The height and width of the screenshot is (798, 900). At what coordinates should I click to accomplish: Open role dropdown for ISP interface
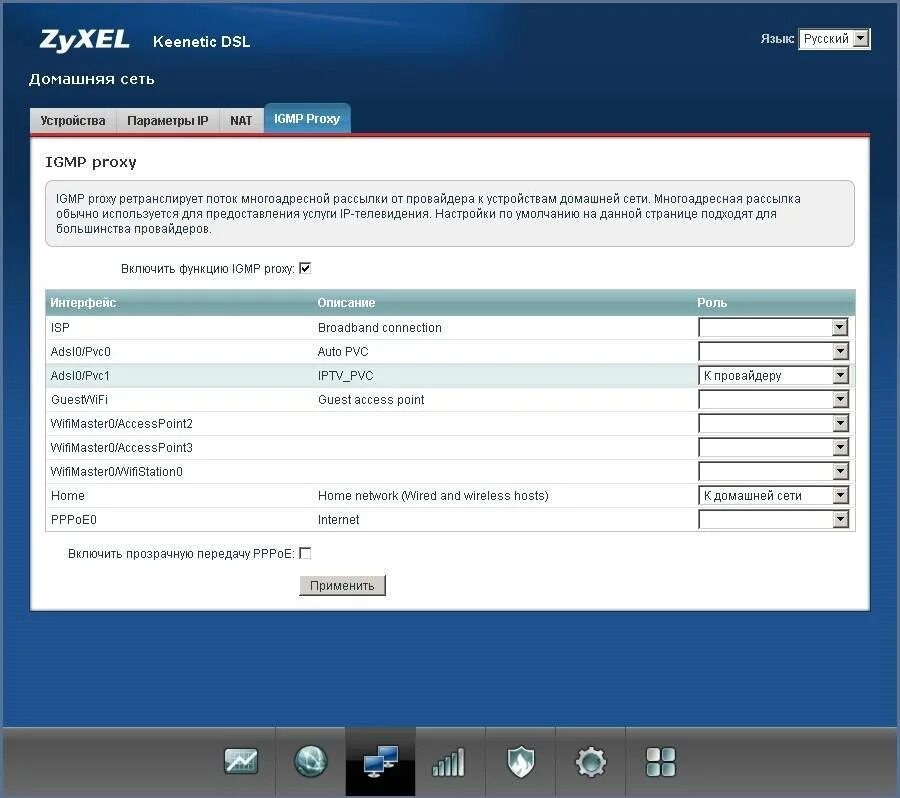(x=773, y=327)
